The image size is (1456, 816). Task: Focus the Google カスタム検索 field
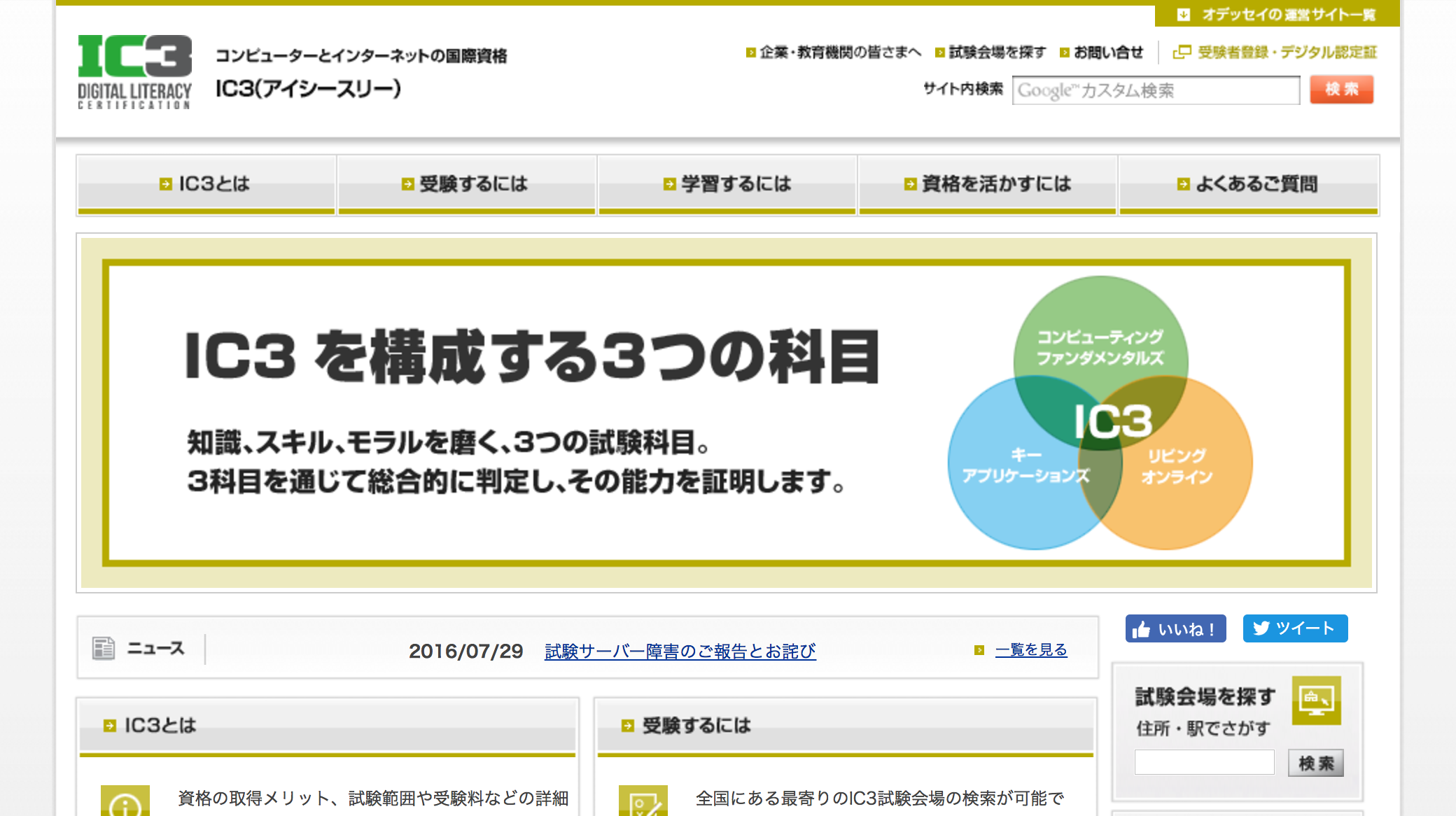1156,90
